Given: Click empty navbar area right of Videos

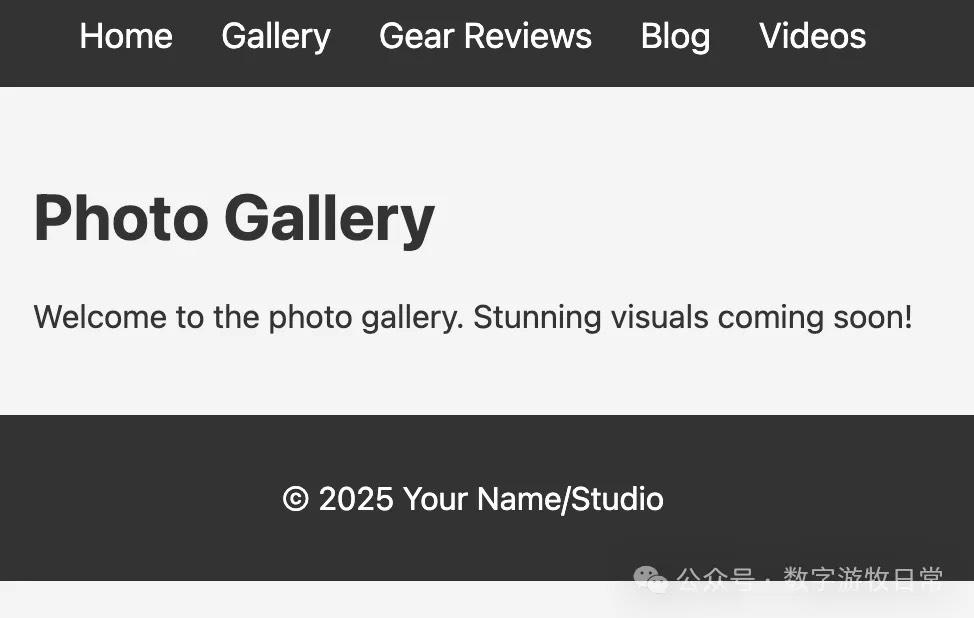Looking at the screenshot, I should click(925, 40).
